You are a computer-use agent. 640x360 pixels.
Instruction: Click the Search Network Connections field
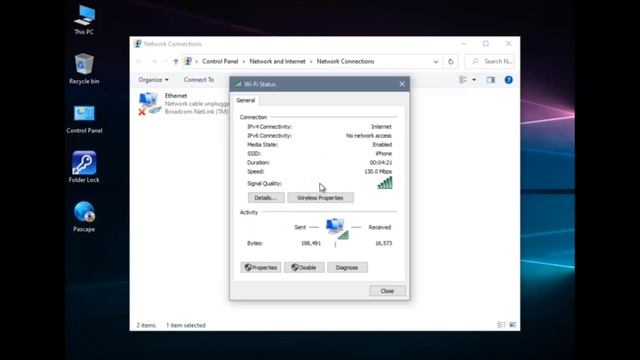(489, 62)
